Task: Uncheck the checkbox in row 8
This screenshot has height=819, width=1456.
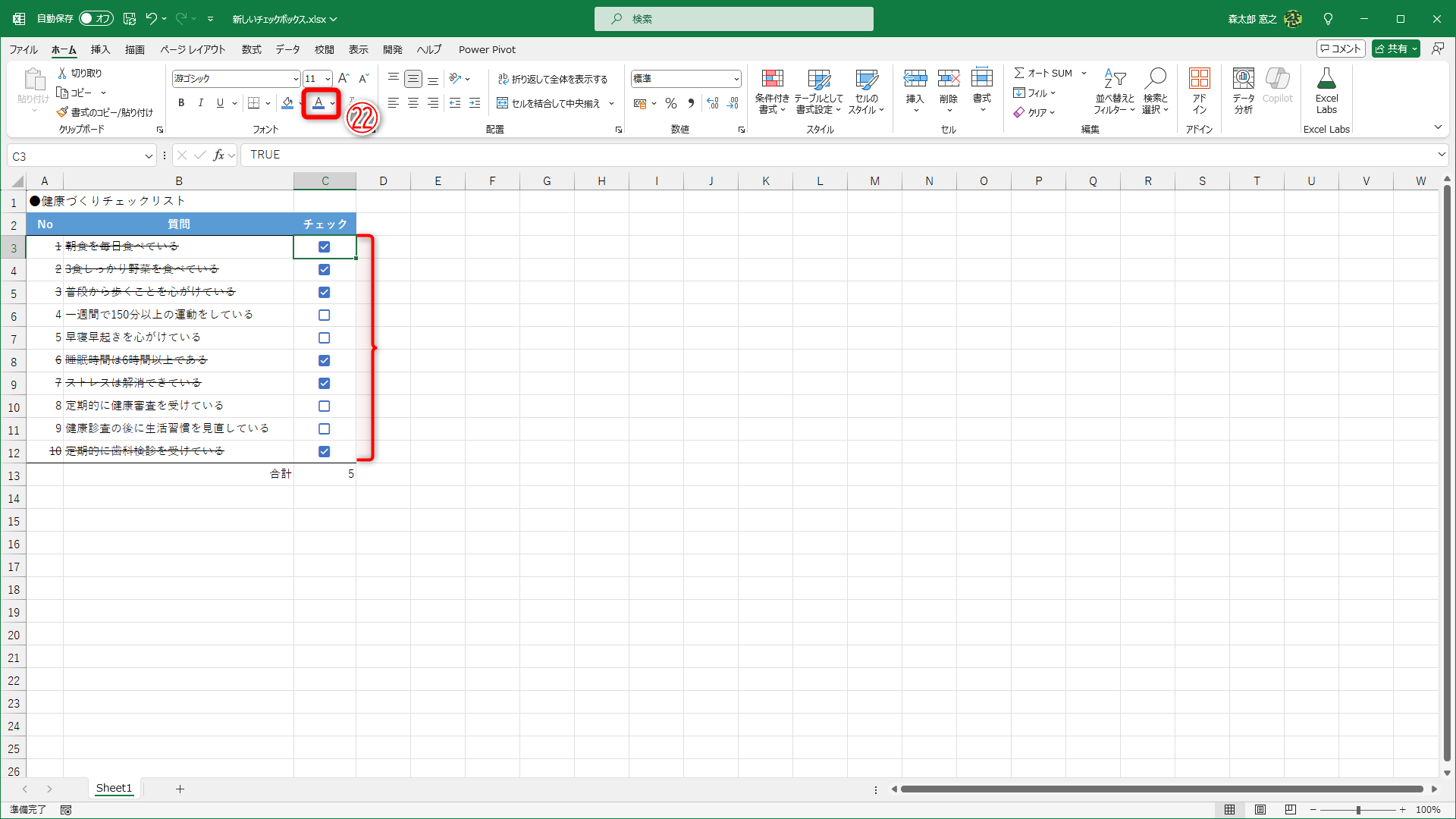Action: point(325,360)
